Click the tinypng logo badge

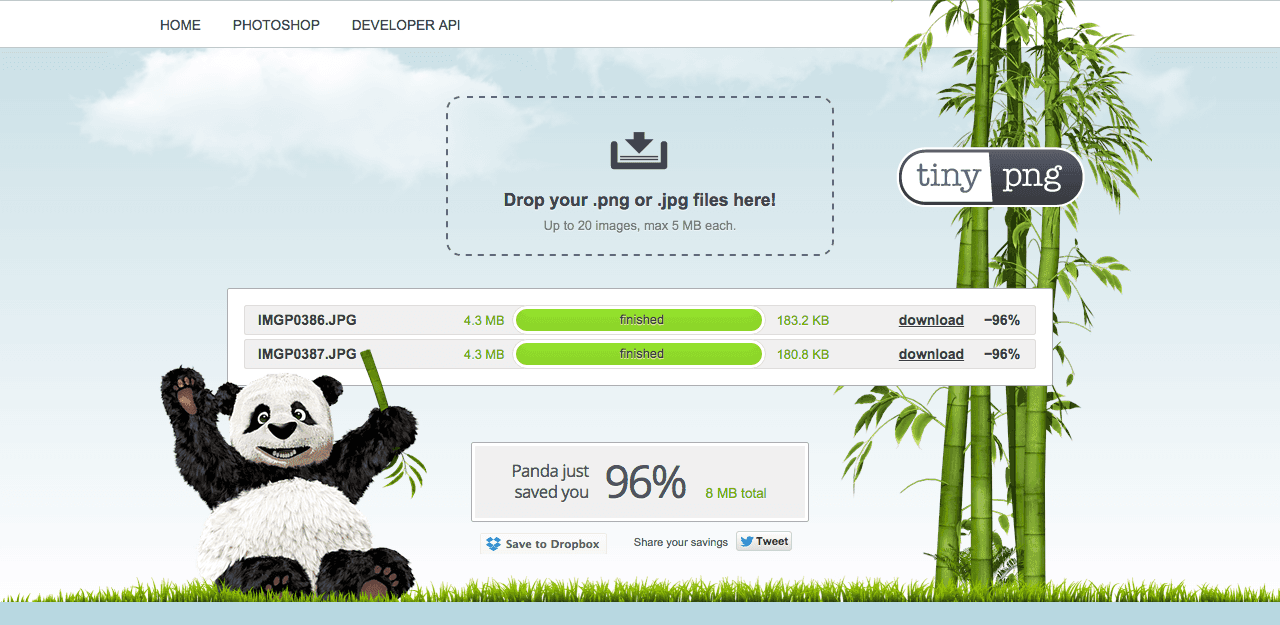pos(991,178)
